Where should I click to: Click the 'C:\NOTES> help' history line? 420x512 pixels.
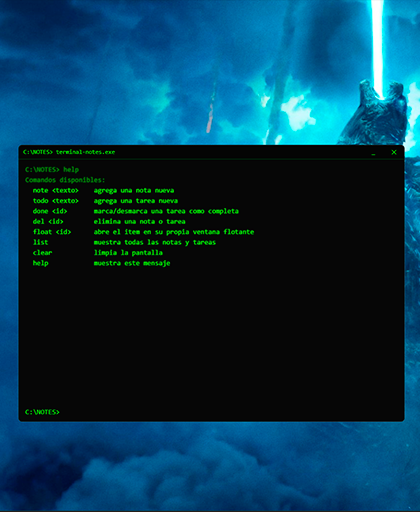point(52,170)
